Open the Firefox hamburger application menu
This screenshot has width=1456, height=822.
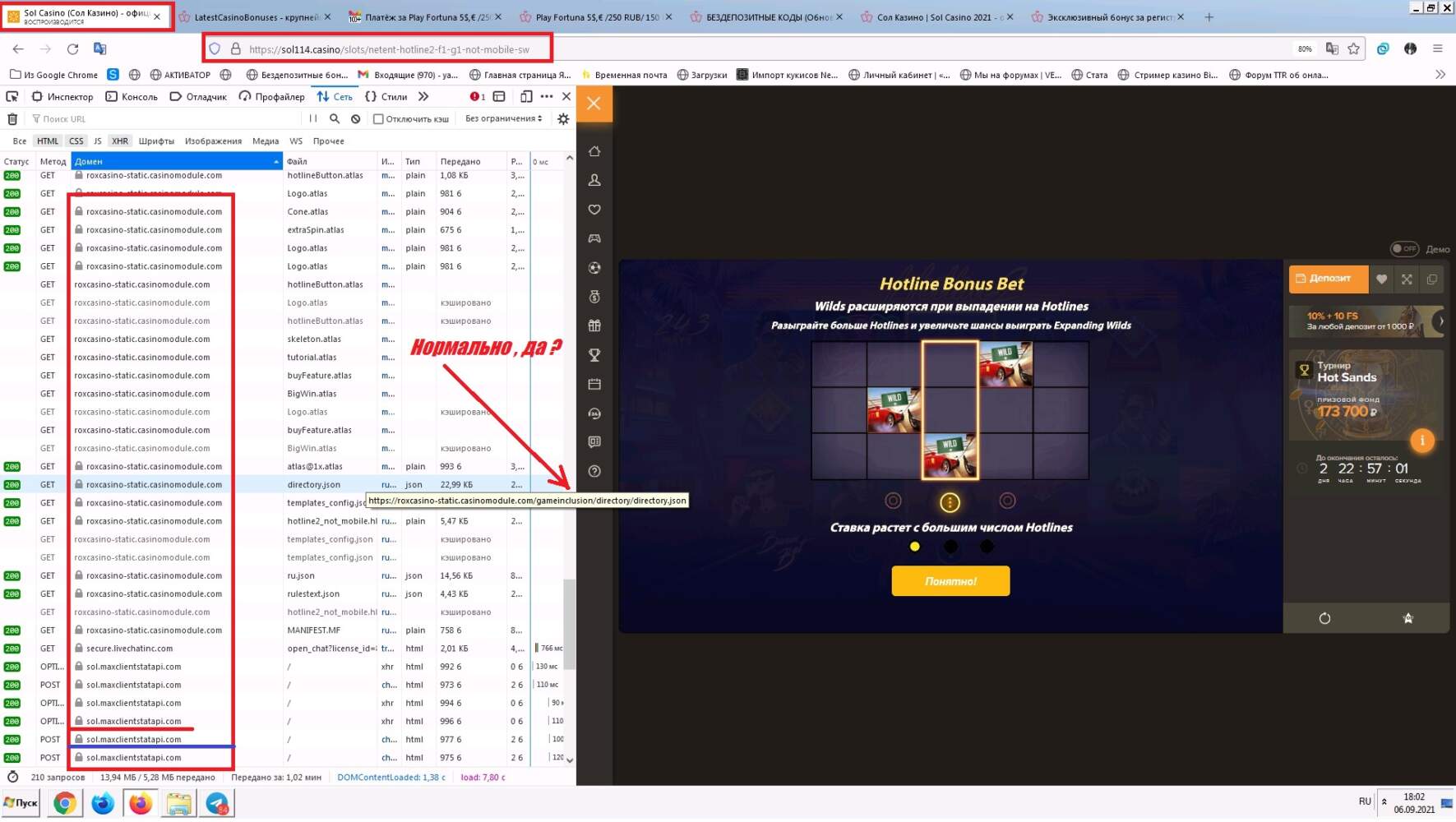1438,49
